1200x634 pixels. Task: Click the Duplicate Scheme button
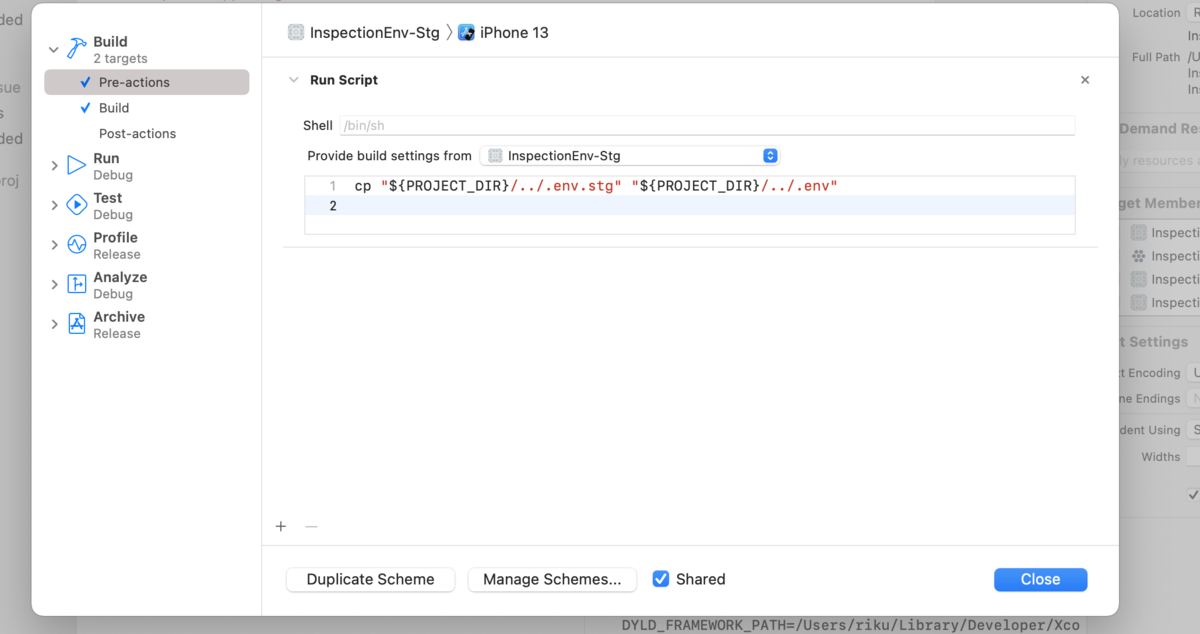(370, 579)
